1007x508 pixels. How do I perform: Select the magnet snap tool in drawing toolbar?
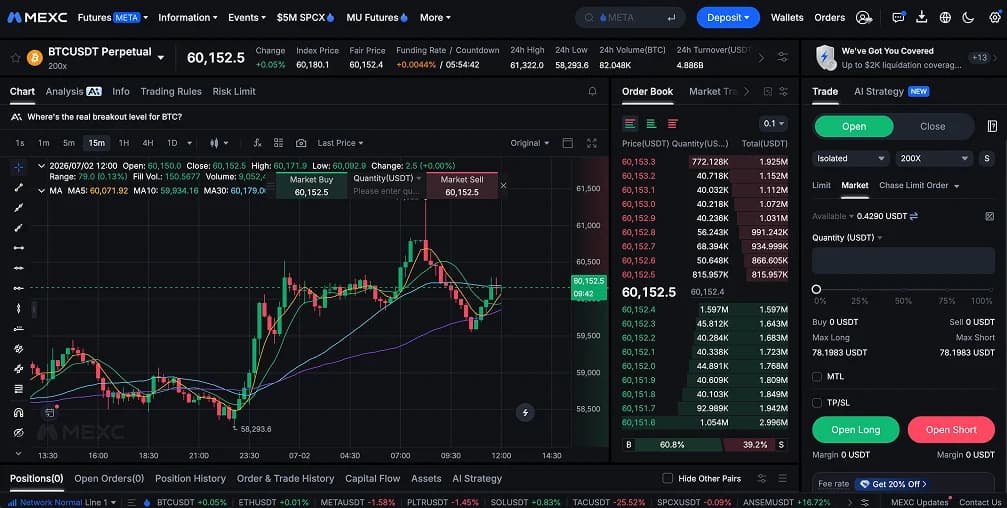pyautogui.click(x=19, y=412)
